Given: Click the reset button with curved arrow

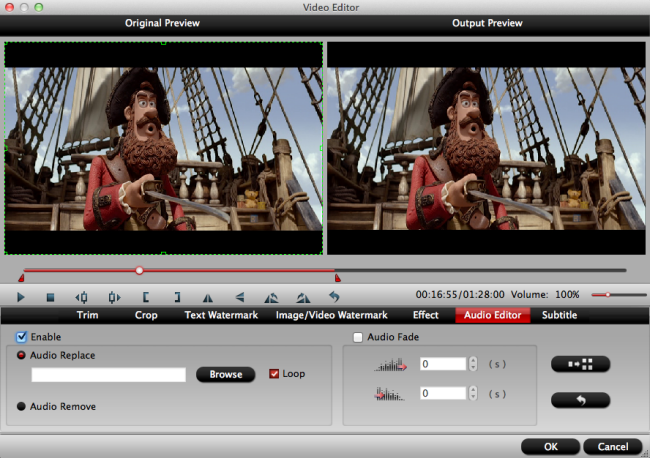Looking at the screenshot, I should (x=580, y=400).
